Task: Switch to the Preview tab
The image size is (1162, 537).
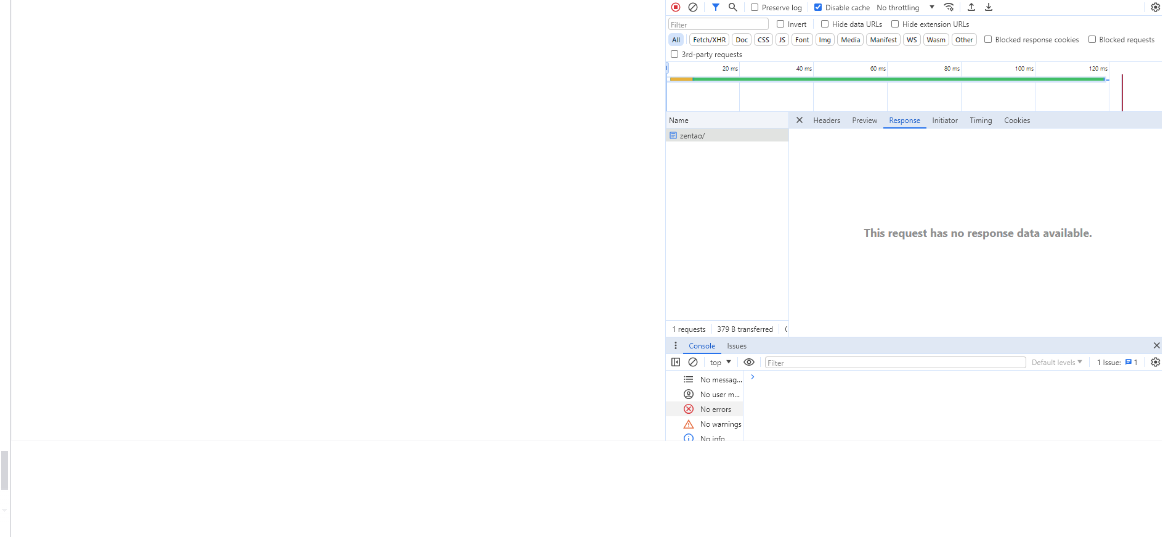Action: tap(864, 120)
